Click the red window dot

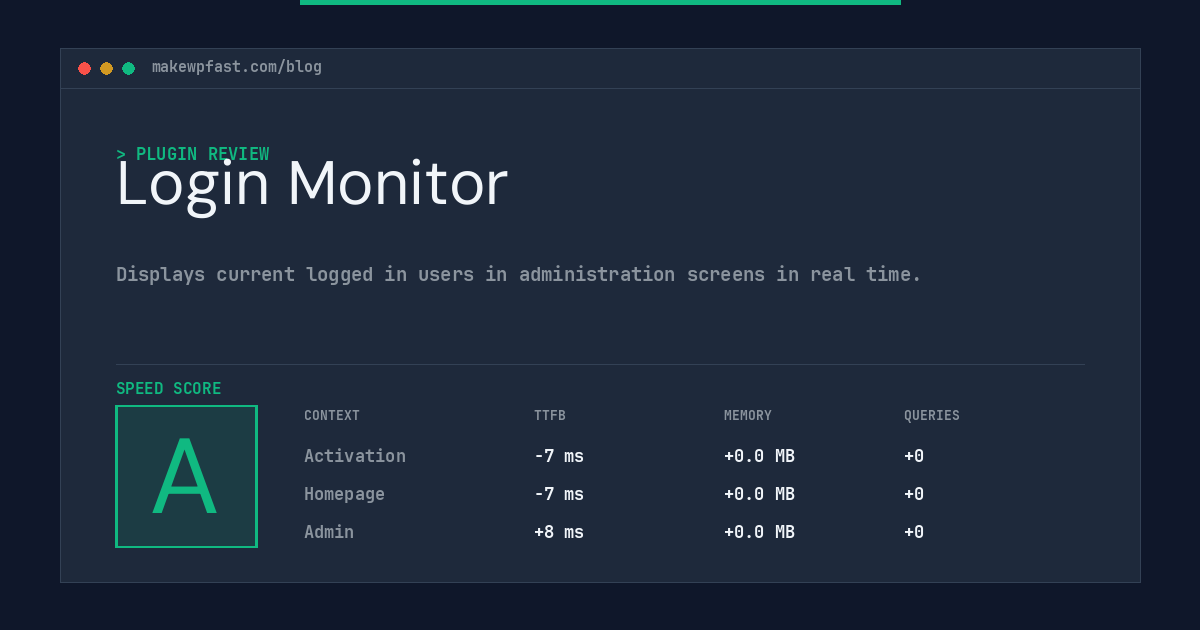click(84, 68)
